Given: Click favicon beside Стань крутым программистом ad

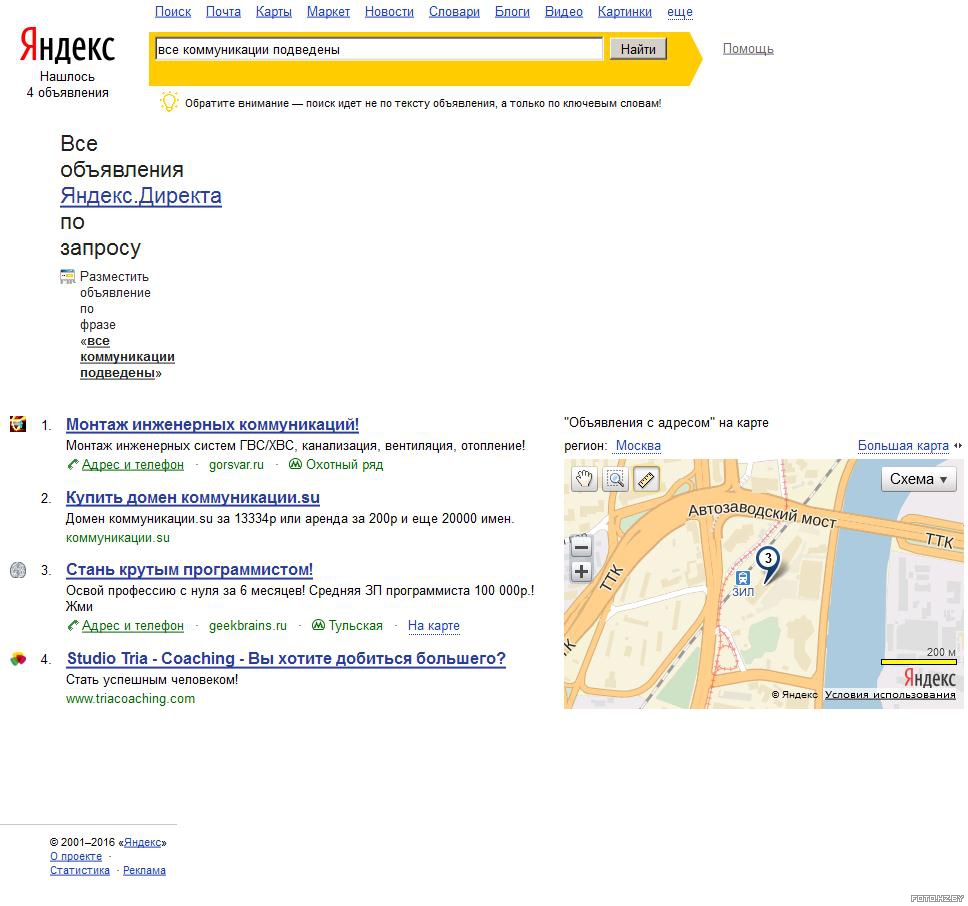Looking at the screenshot, I should tap(18, 570).
